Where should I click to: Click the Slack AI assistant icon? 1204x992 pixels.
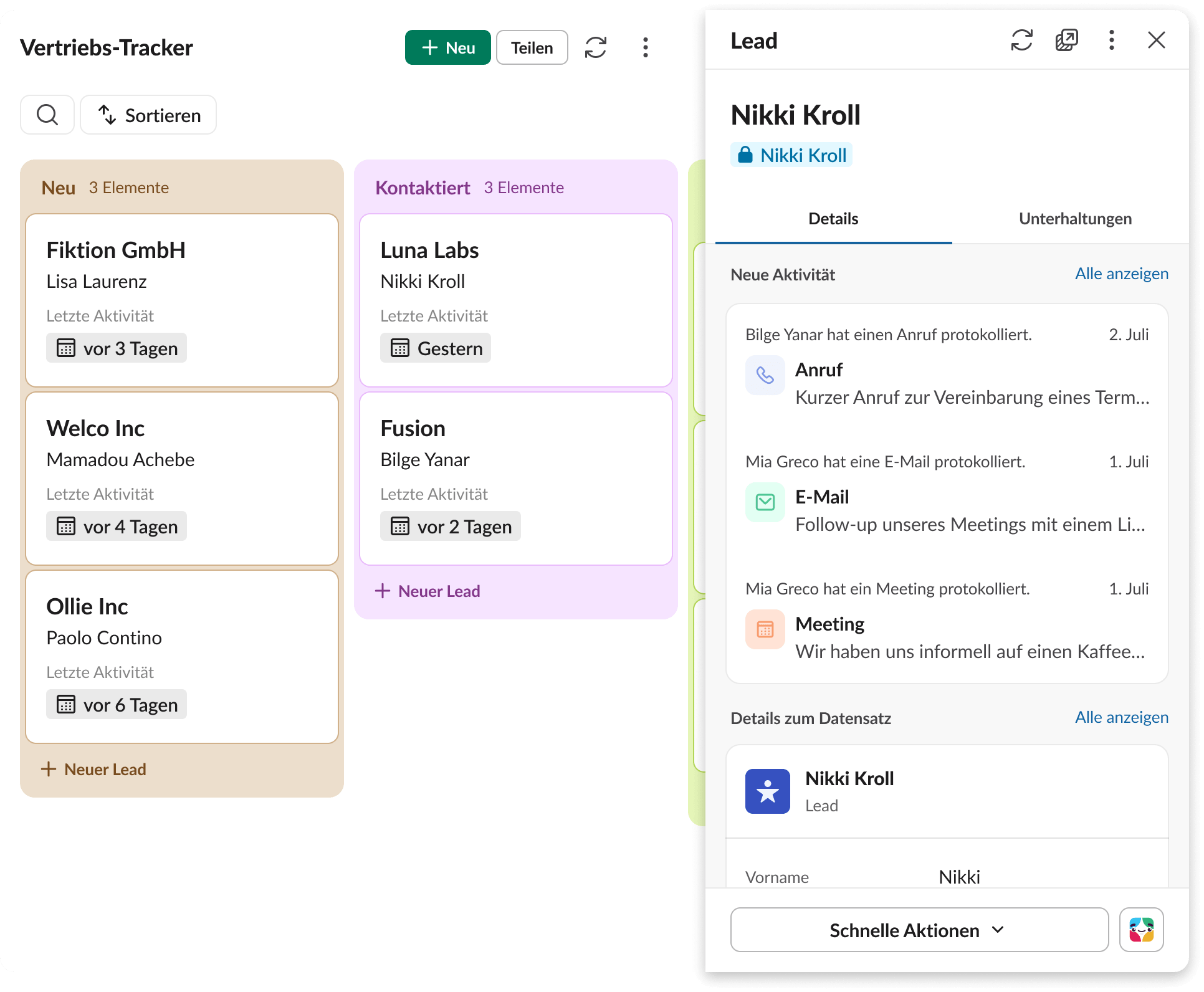tap(1141, 929)
